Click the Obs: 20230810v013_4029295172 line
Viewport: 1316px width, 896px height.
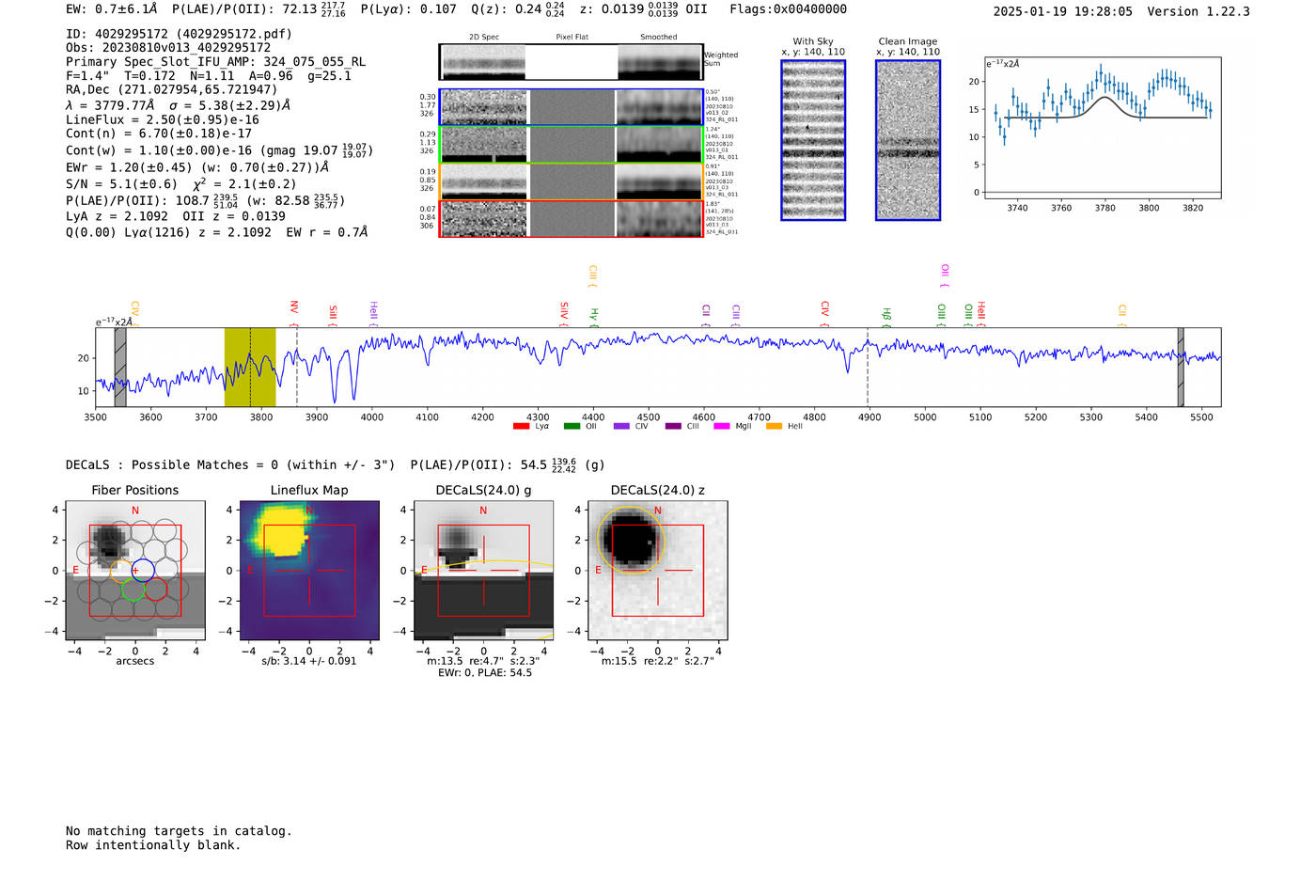point(168,48)
